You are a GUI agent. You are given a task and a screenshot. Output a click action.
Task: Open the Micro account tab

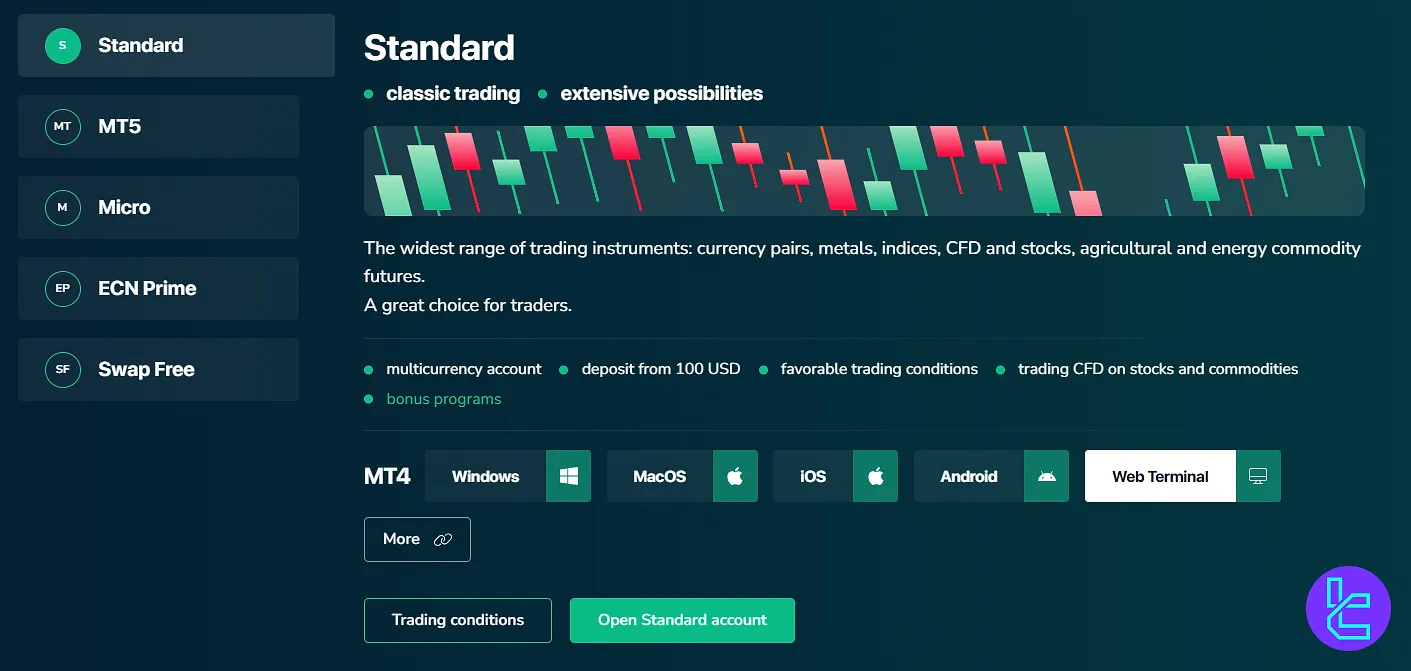(158, 208)
